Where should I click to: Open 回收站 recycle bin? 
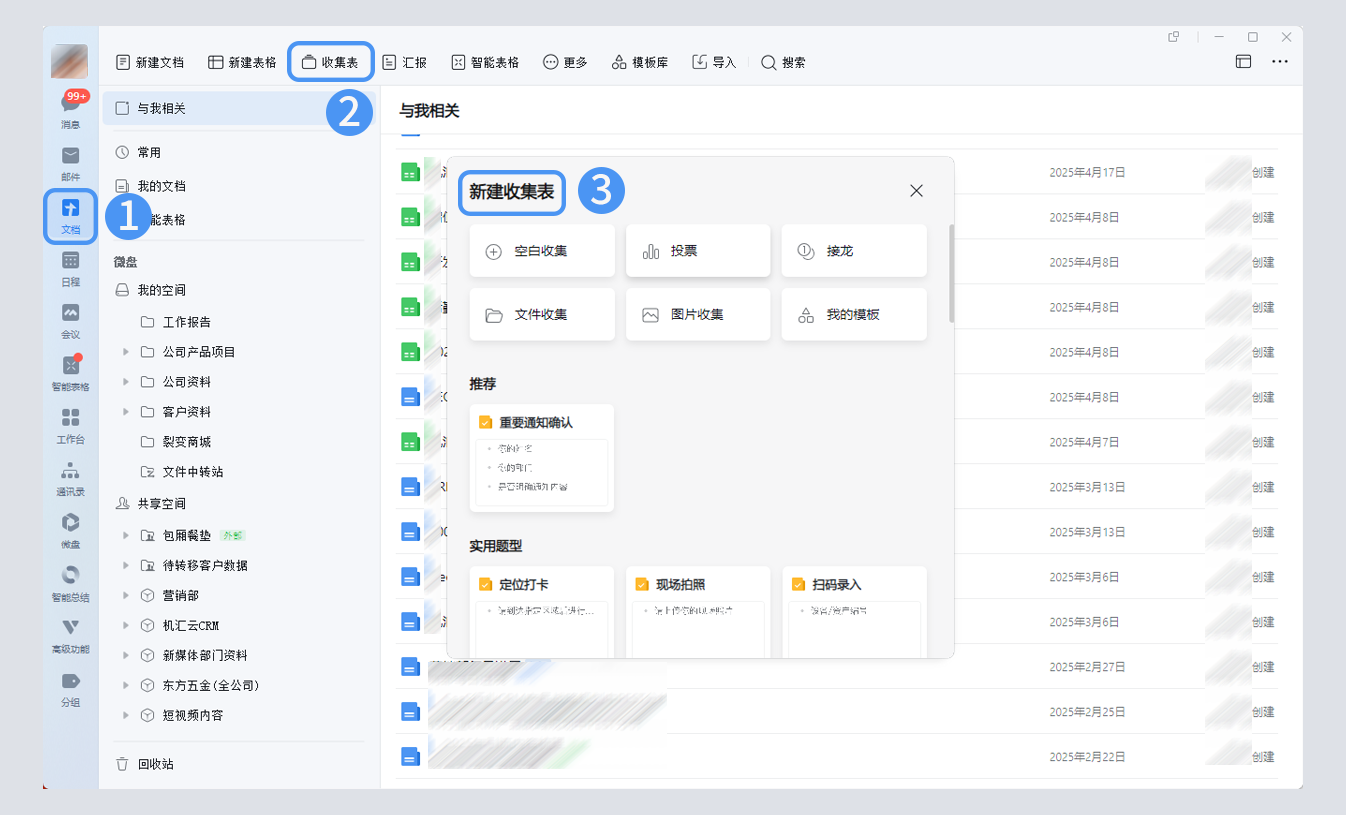coord(155,764)
